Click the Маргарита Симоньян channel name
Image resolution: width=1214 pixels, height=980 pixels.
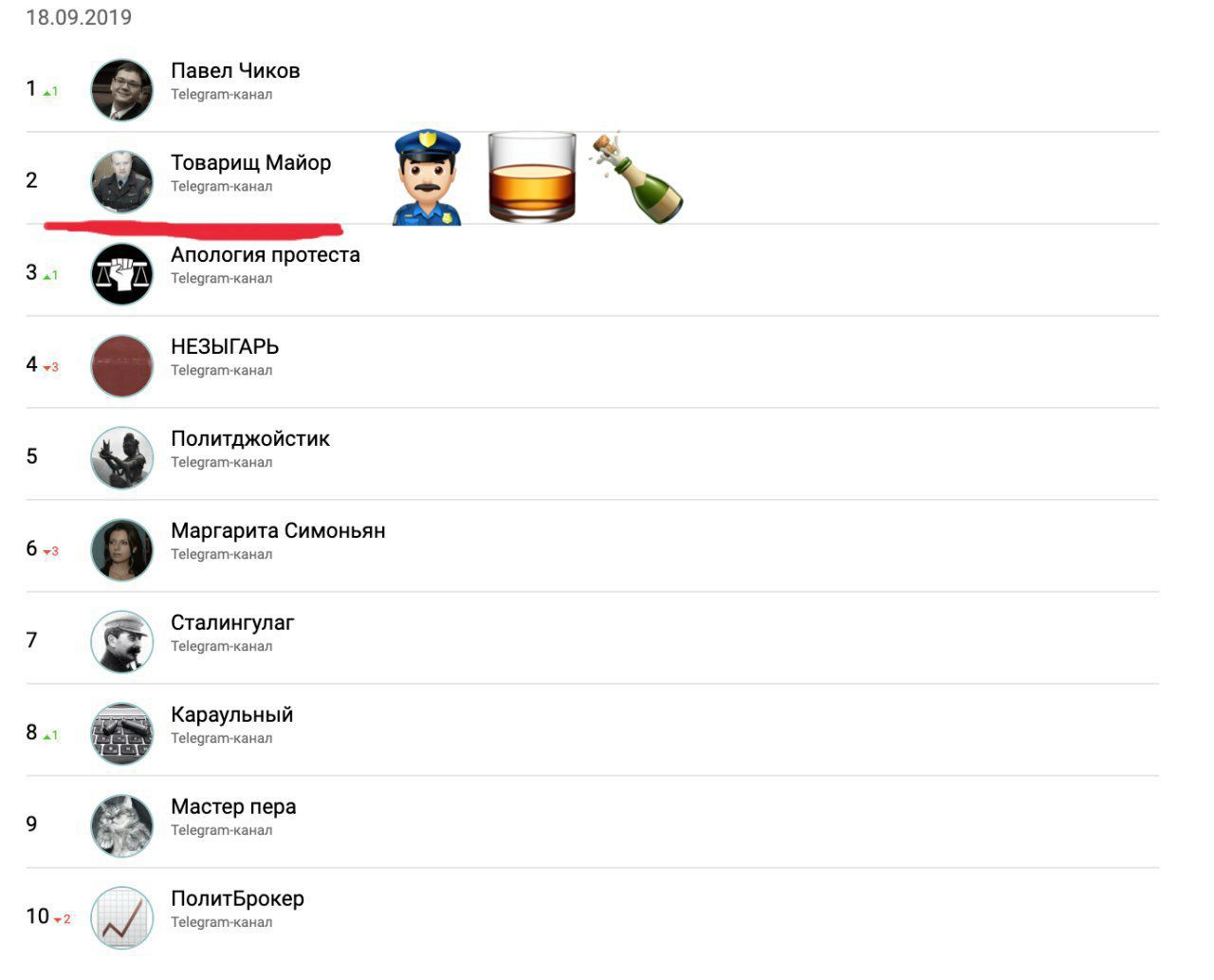pos(278,531)
